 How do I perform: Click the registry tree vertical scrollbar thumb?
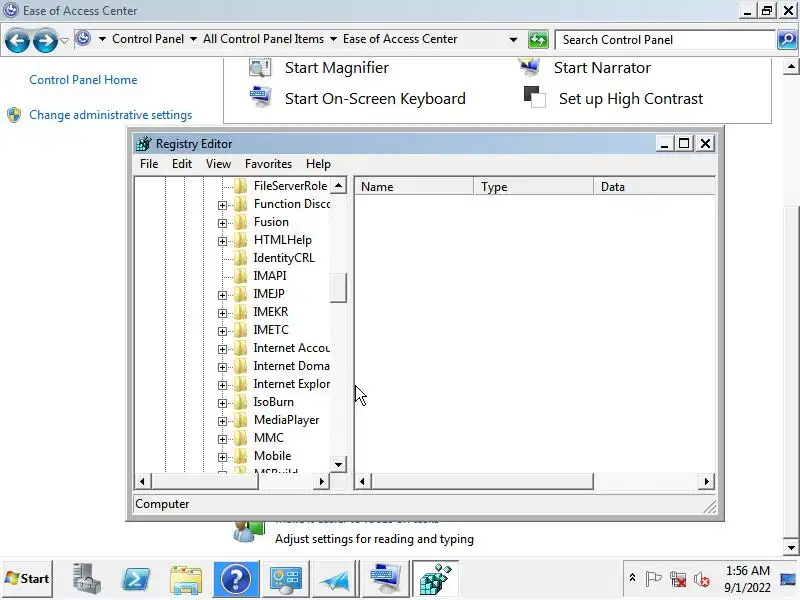point(338,288)
